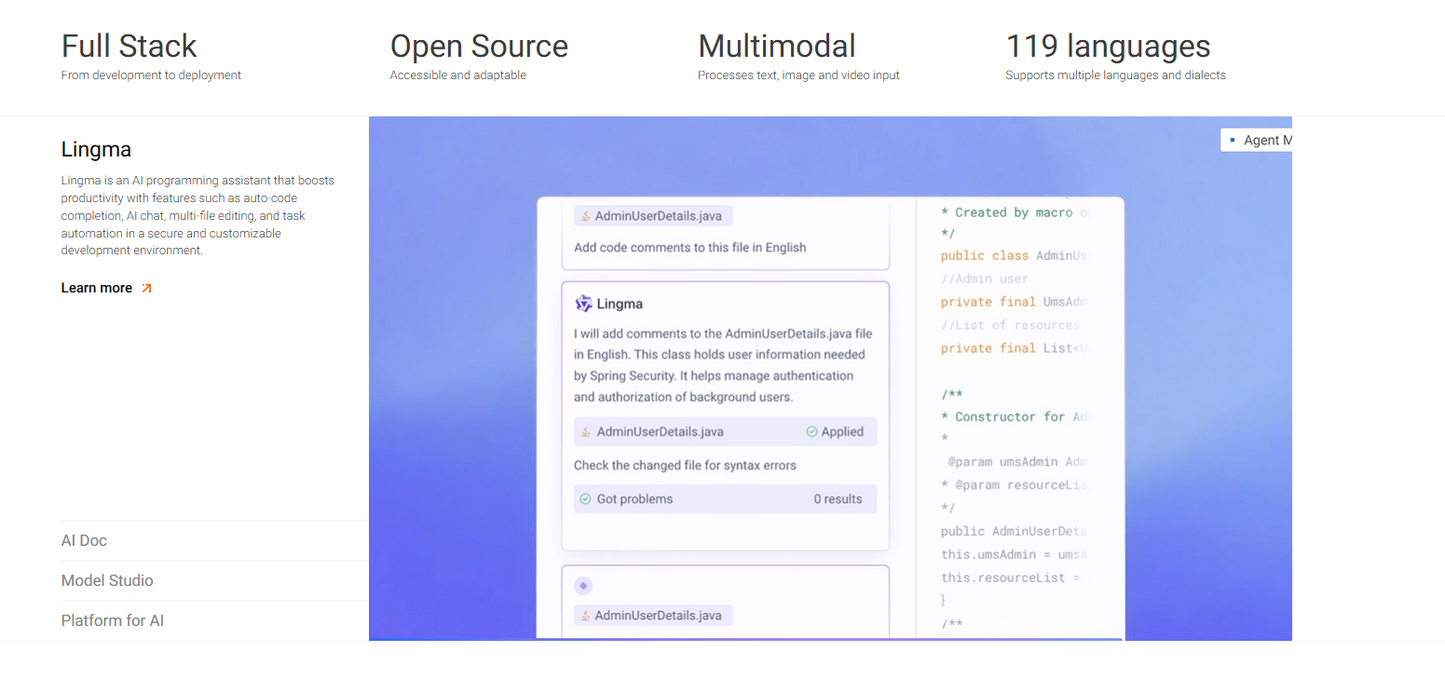Click the Full Stack heading
The width and height of the screenshot is (1445, 693).
129,46
